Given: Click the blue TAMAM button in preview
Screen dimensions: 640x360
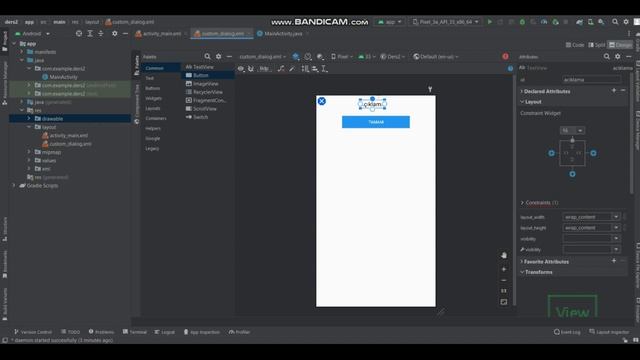Looking at the screenshot, I should tap(376, 122).
